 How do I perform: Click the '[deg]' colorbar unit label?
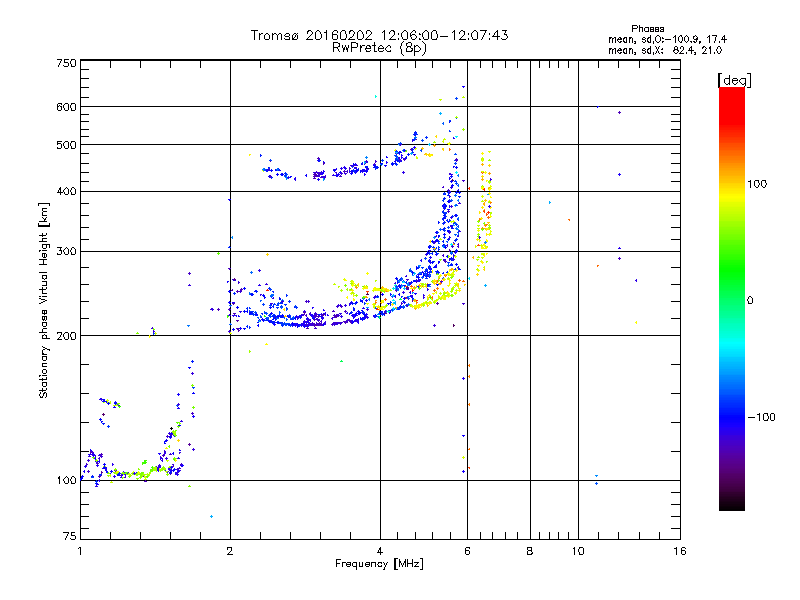tap(734, 80)
